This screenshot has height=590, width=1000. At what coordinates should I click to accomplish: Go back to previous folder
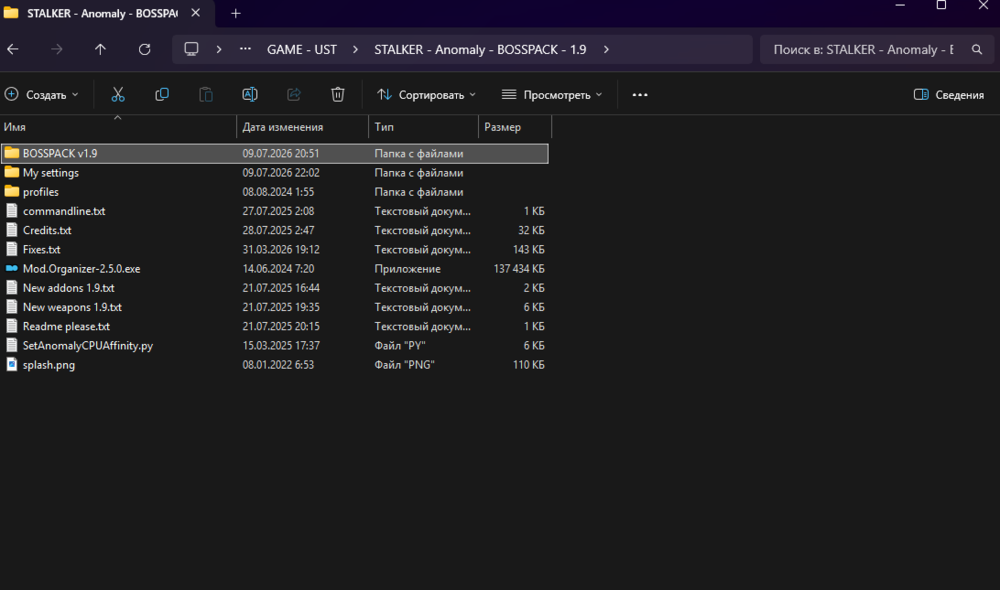(13, 49)
